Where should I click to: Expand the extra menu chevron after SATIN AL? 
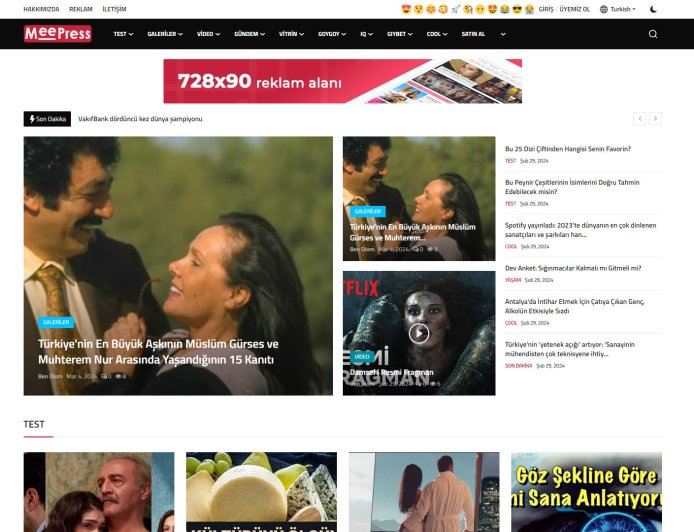click(503, 34)
